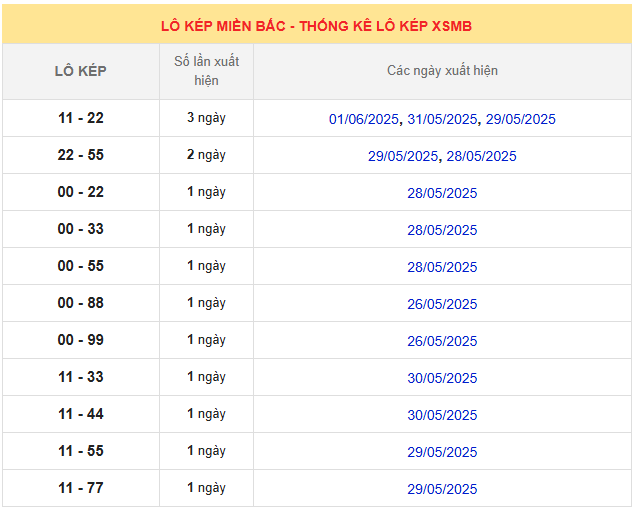Viewport: 644px width, 511px height.
Task: Open 26/05/2025 date in 00 - 99 row
Action: (442, 341)
